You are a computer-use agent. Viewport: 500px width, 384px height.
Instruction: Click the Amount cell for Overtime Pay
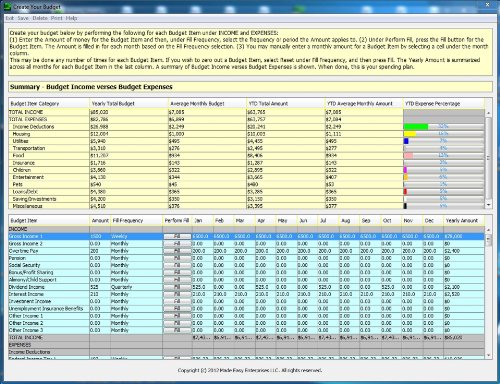(100, 251)
